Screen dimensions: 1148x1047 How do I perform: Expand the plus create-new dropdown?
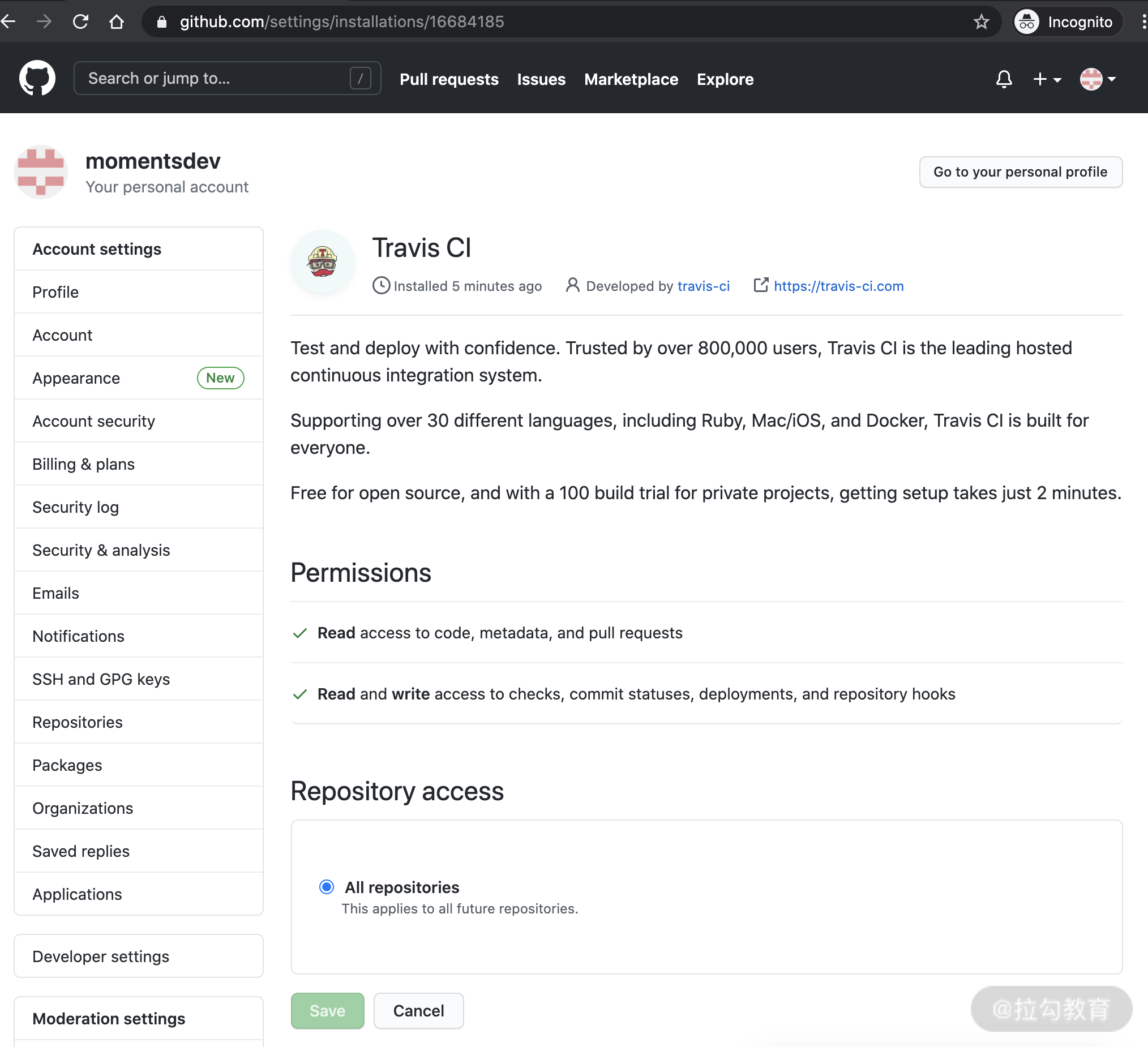pos(1047,79)
